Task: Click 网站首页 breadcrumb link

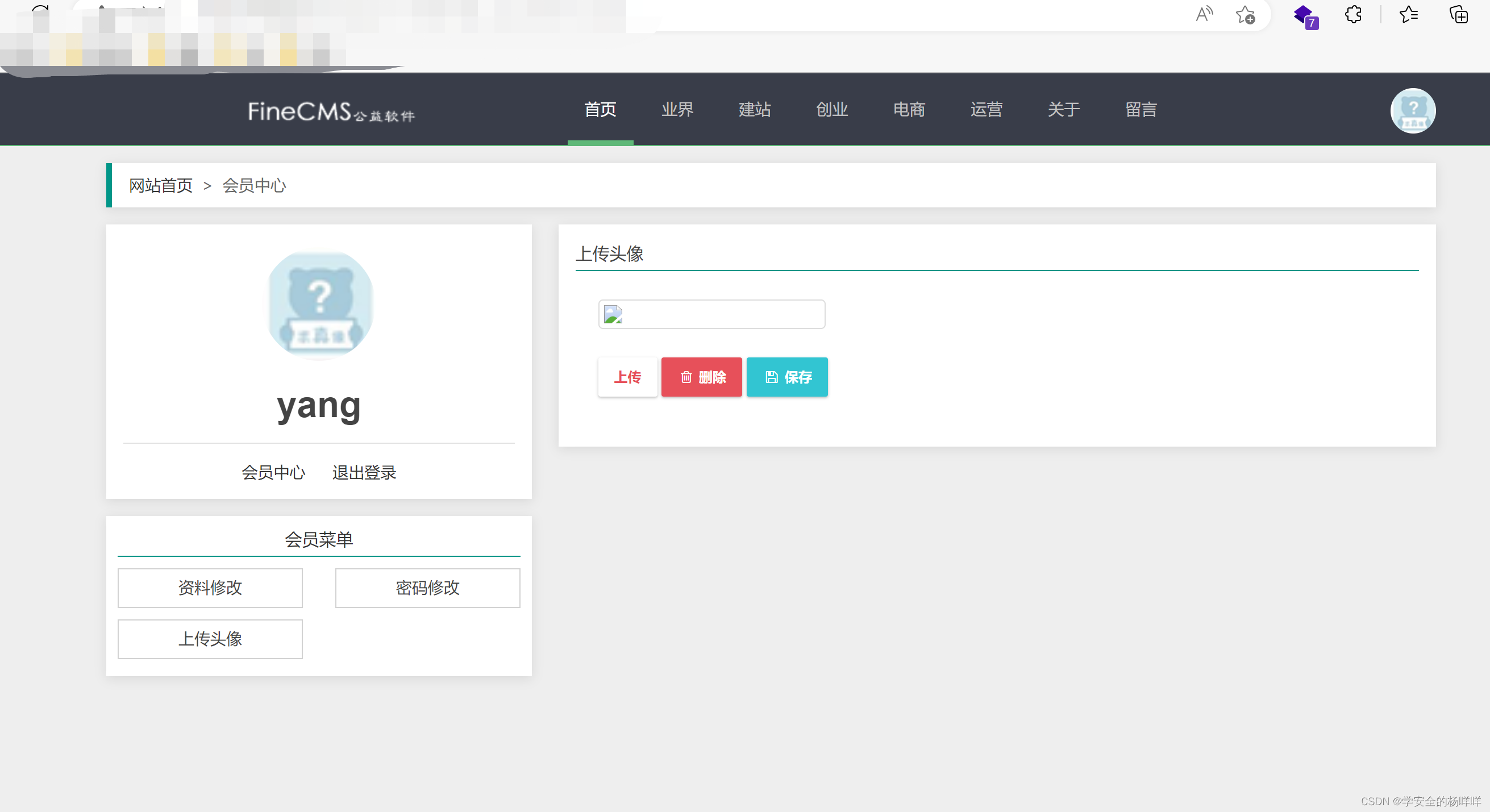Action: click(160, 186)
